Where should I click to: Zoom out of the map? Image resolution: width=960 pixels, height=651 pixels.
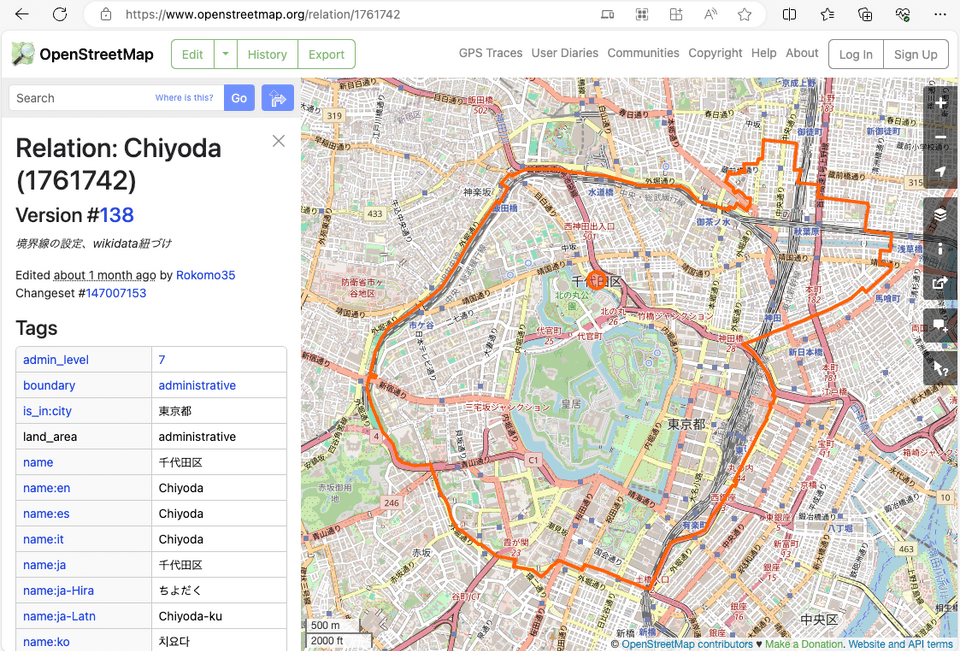pyautogui.click(x=940, y=137)
